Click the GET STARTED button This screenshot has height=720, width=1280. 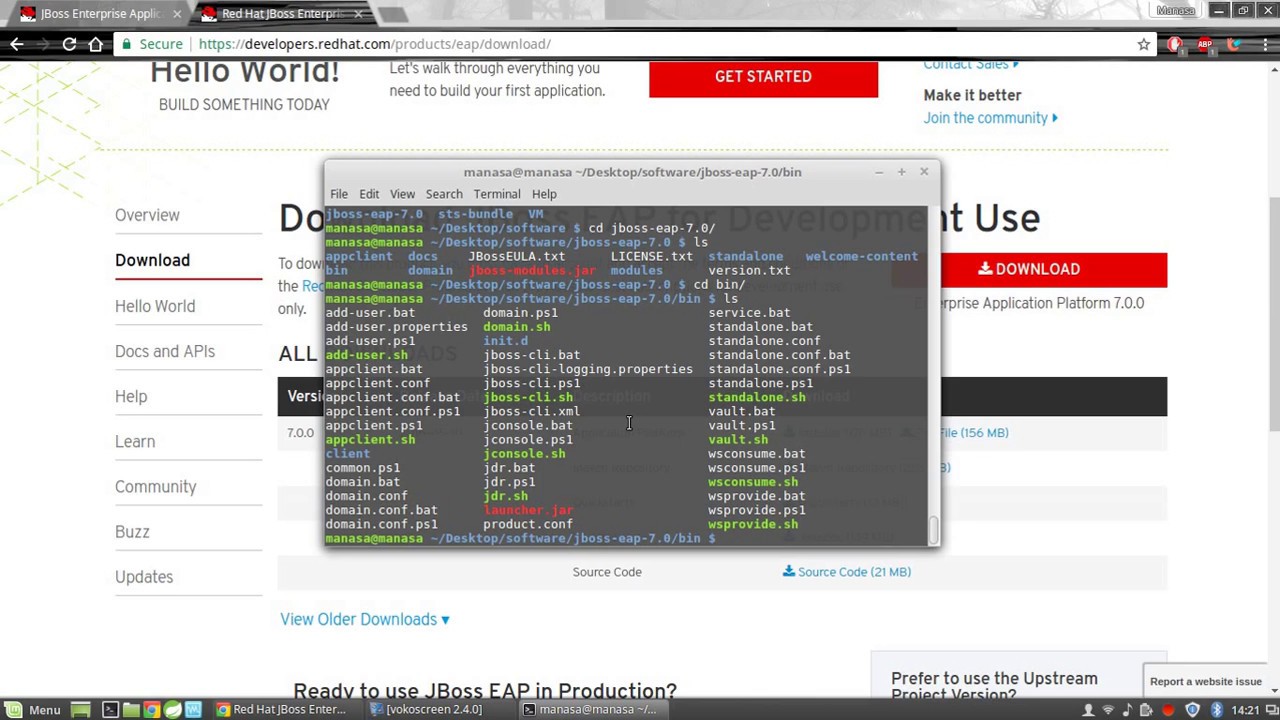tap(763, 77)
